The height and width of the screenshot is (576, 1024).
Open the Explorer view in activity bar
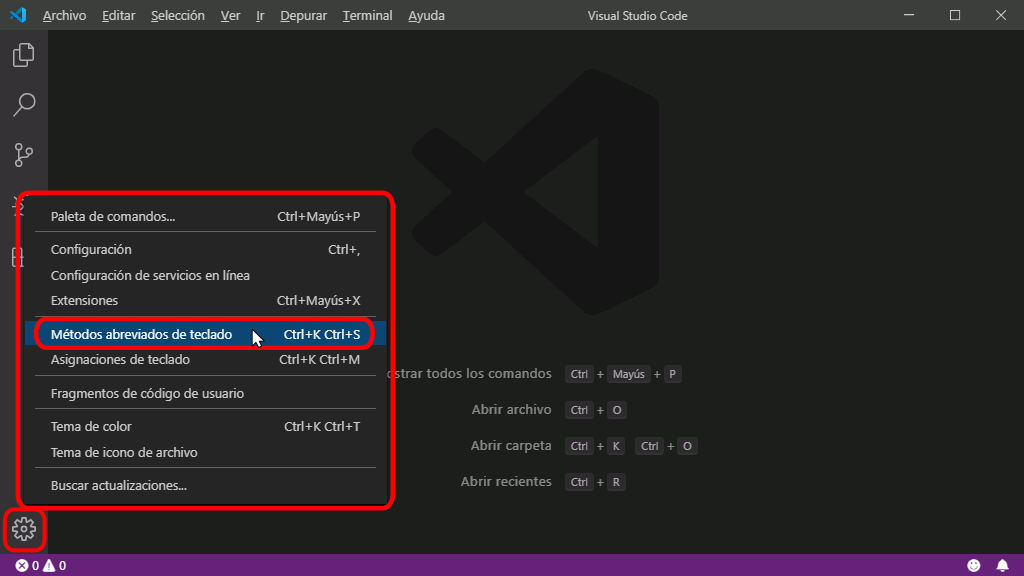[x=24, y=55]
